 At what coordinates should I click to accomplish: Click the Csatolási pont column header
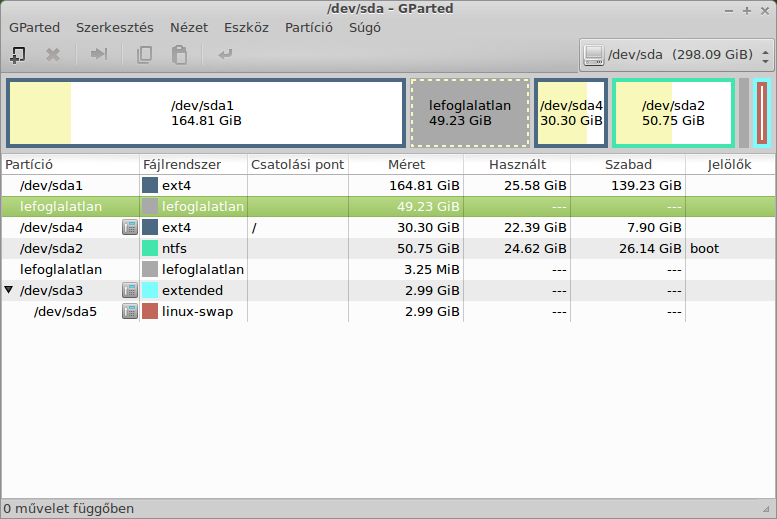point(298,165)
